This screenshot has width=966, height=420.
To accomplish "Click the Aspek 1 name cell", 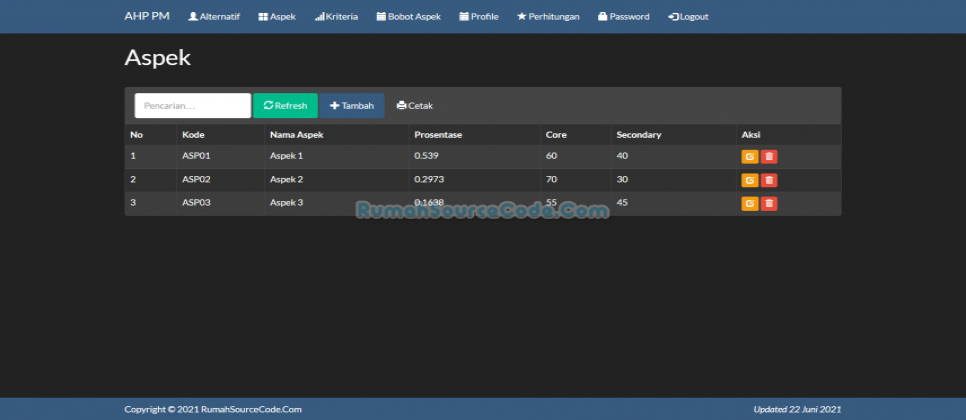I will tap(286, 156).
